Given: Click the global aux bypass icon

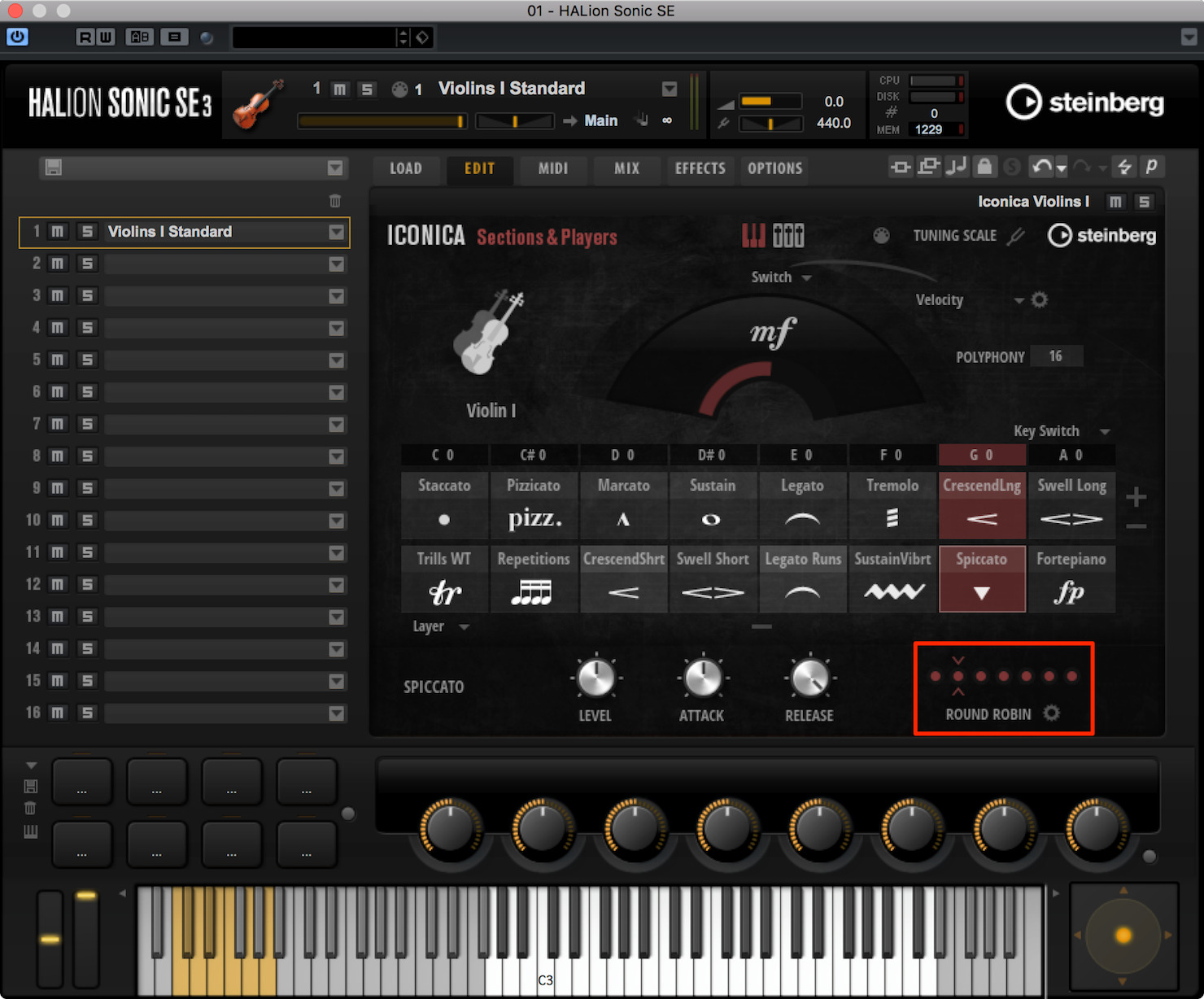Looking at the screenshot, I should pyautogui.click(x=928, y=167).
